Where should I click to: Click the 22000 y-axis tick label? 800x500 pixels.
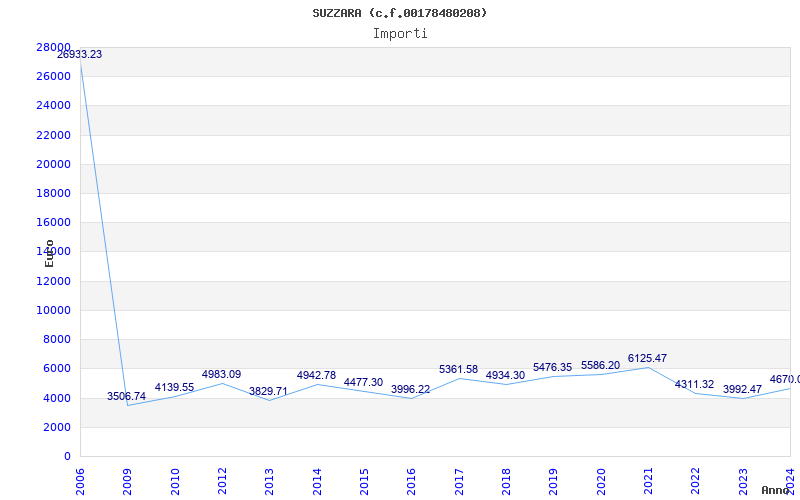(54, 135)
